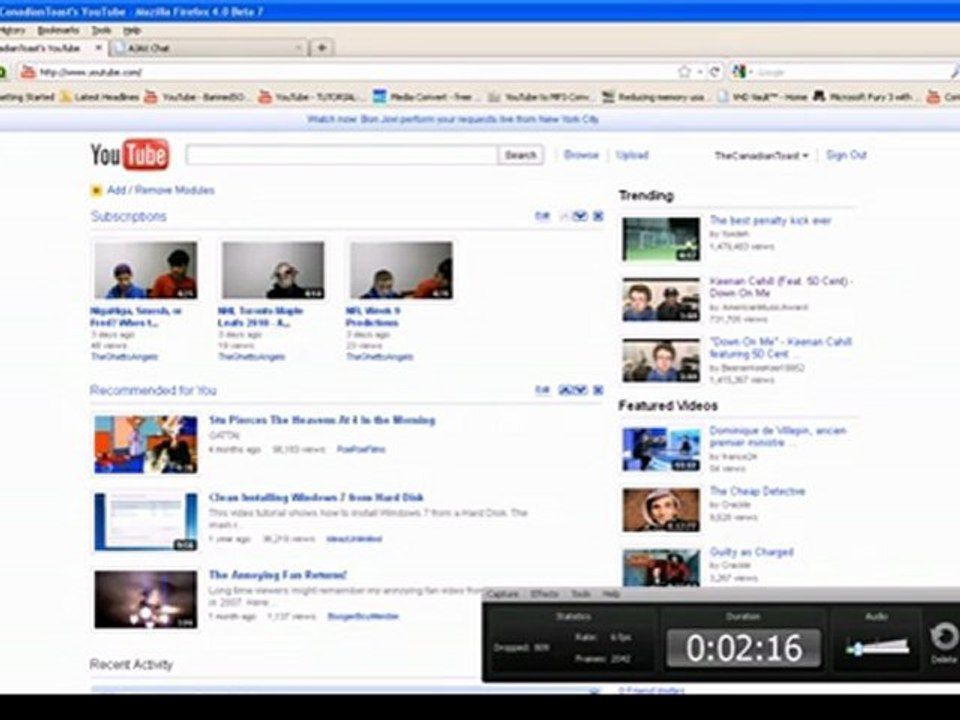Image resolution: width=960 pixels, height=720 pixels.
Task: Click the Sign Out link
Action: tap(846, 155)
